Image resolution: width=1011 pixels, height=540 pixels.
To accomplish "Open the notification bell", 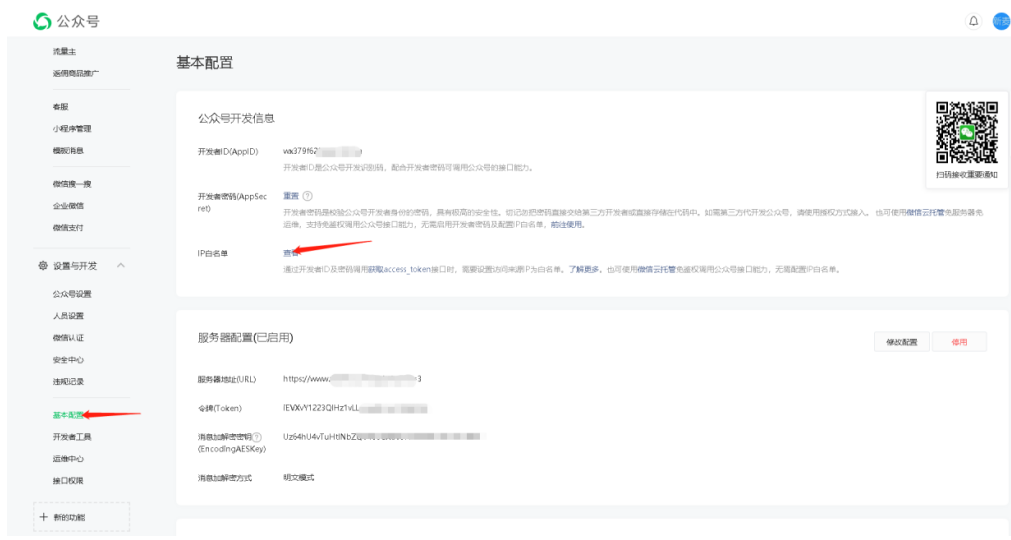I will pyautogui.click(x=974, y=21).
